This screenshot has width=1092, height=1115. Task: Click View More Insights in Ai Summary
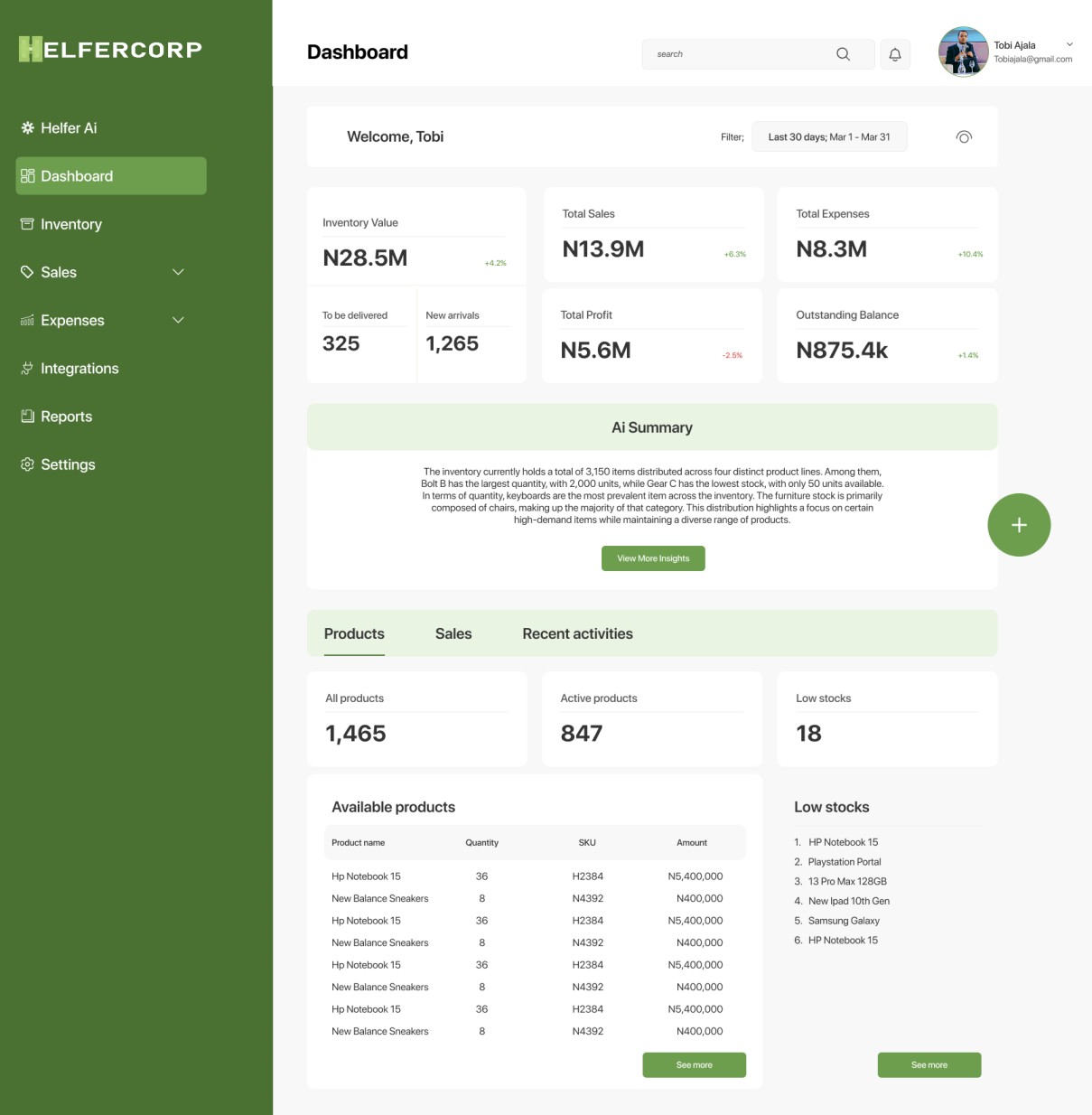point(653,558)
